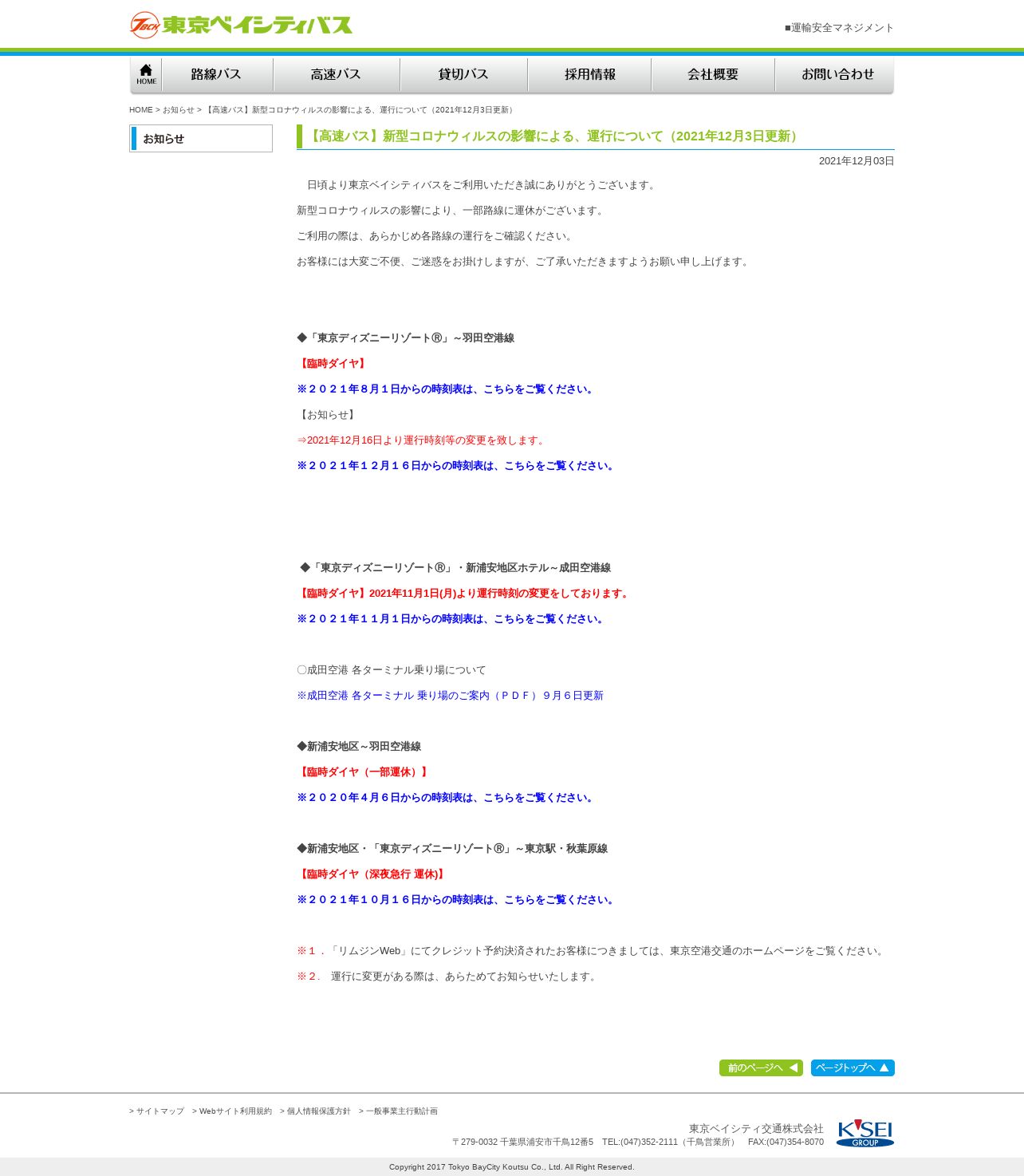Click 成田空港線 route heading
1024x1176 pixels.
point(455,568)
